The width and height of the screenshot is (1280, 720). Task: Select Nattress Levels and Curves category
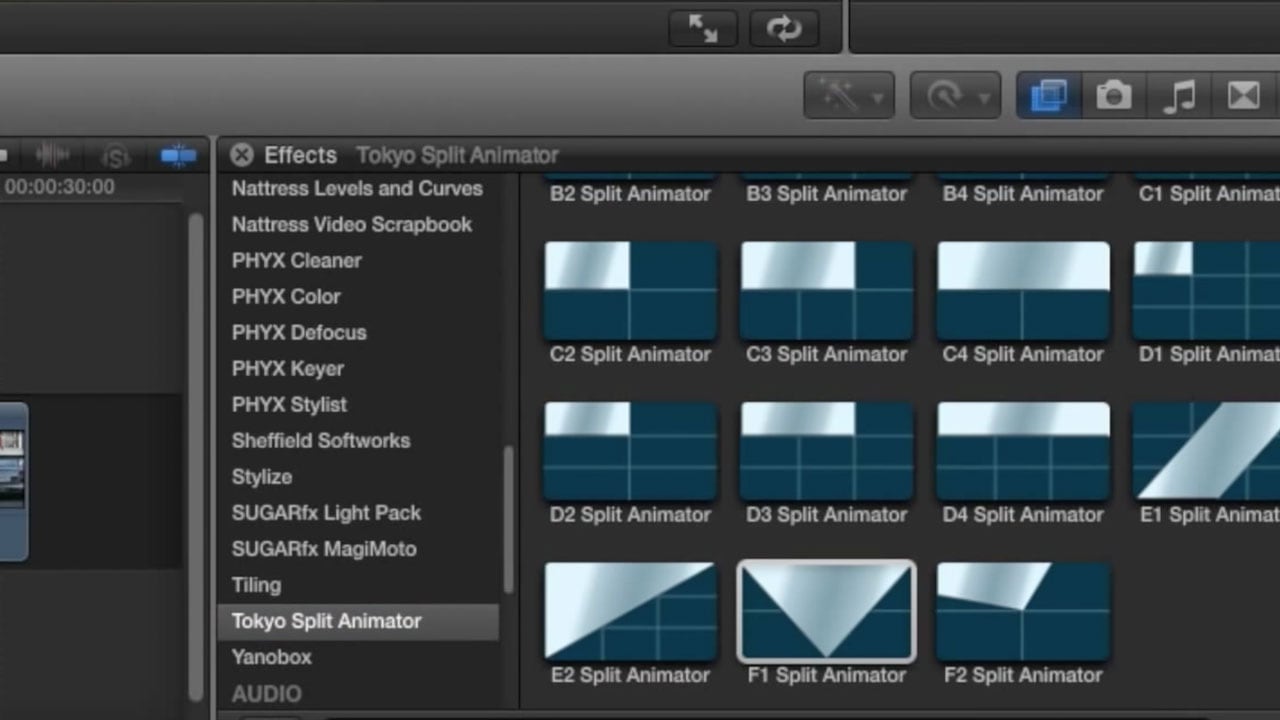[x=357, y=188]
